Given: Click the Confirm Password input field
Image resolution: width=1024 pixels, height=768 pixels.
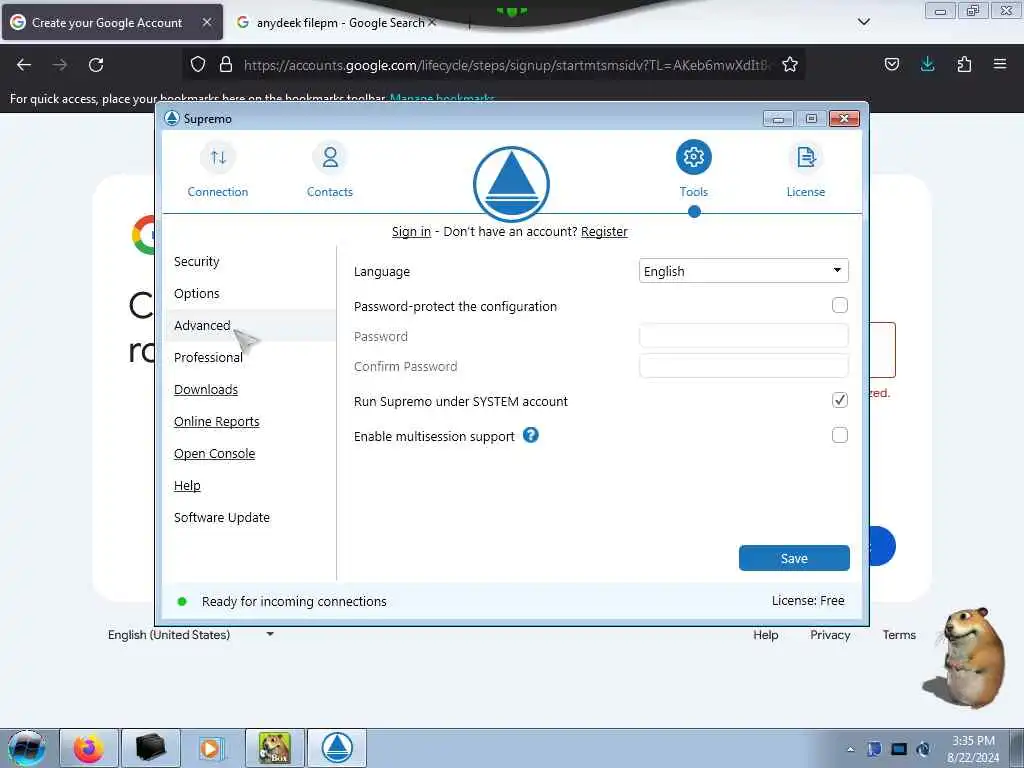Looking at the screenshot, I should point(743,366).
